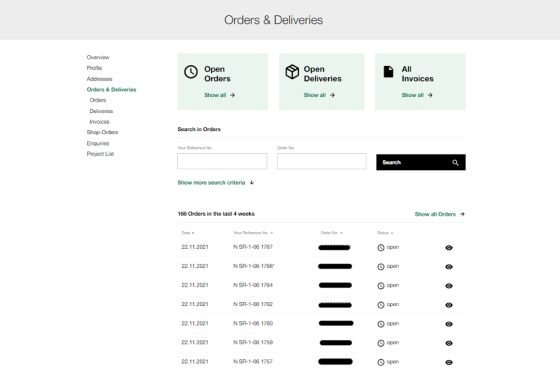
Task: Open Enquiries in the sidebar
Action: (x=98, y=143)
